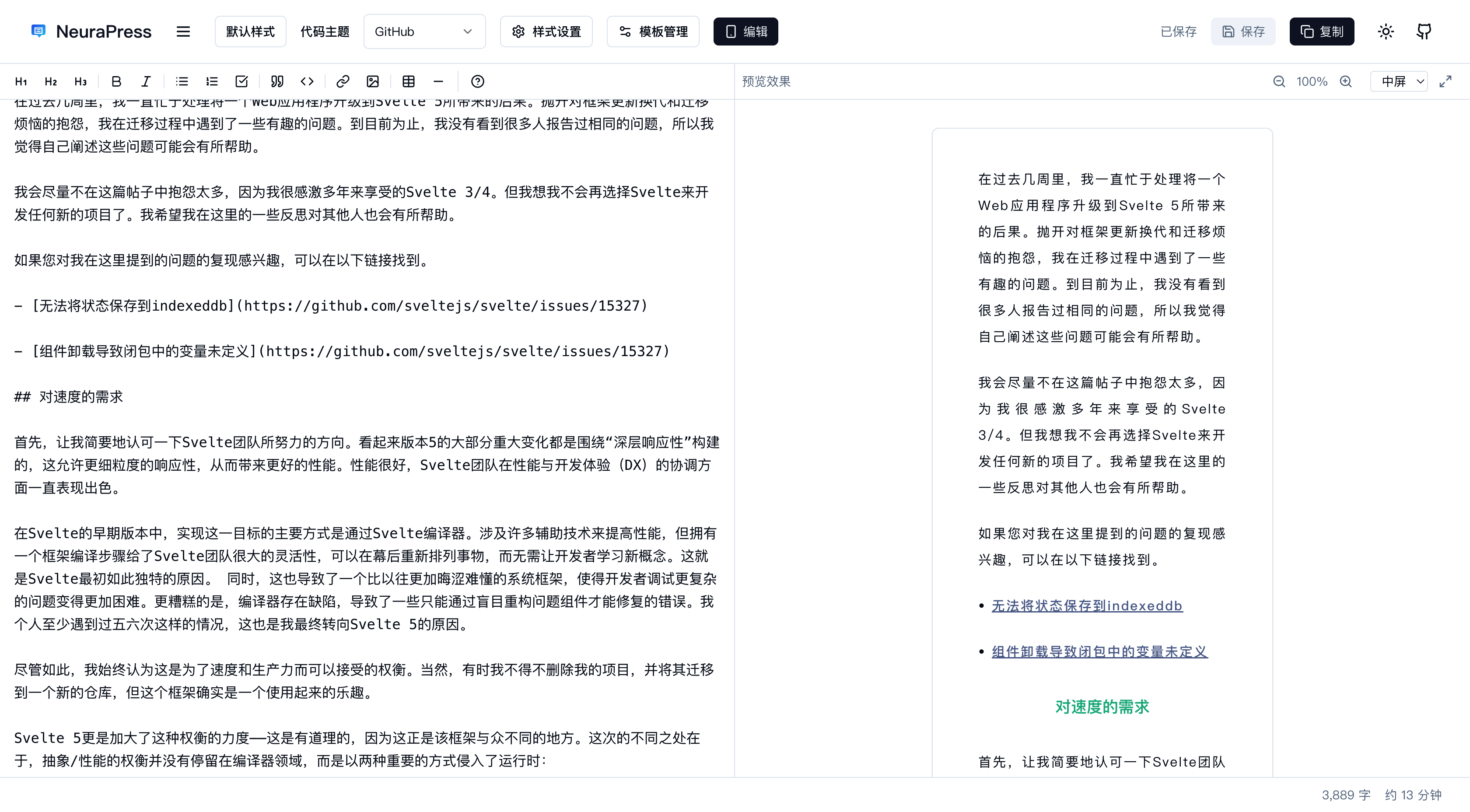The image size is (1470, 812).
Task: Insert a task checklist item
Action: (x=241, y=82)
